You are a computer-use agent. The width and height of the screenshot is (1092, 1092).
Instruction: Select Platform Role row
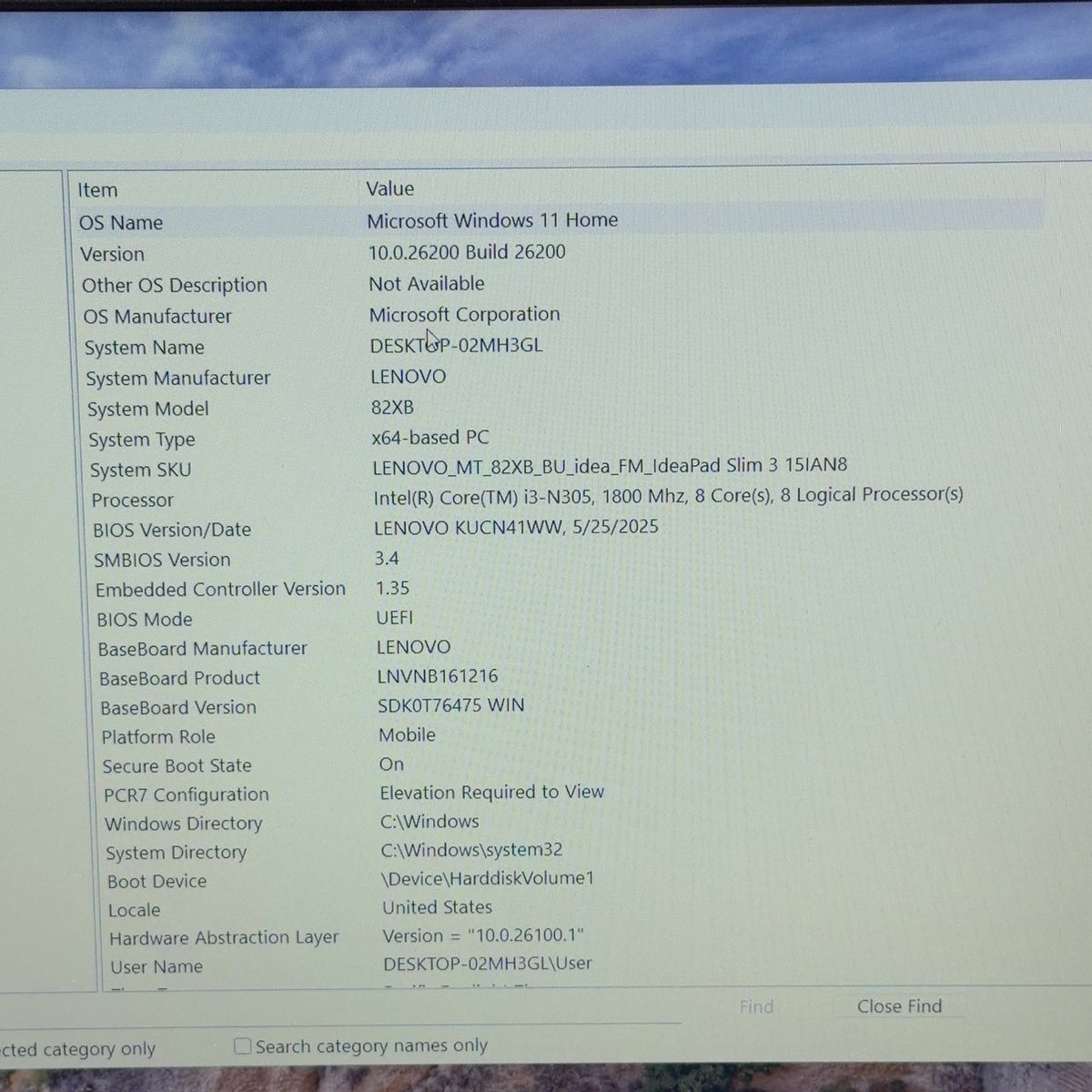(158, 736)
